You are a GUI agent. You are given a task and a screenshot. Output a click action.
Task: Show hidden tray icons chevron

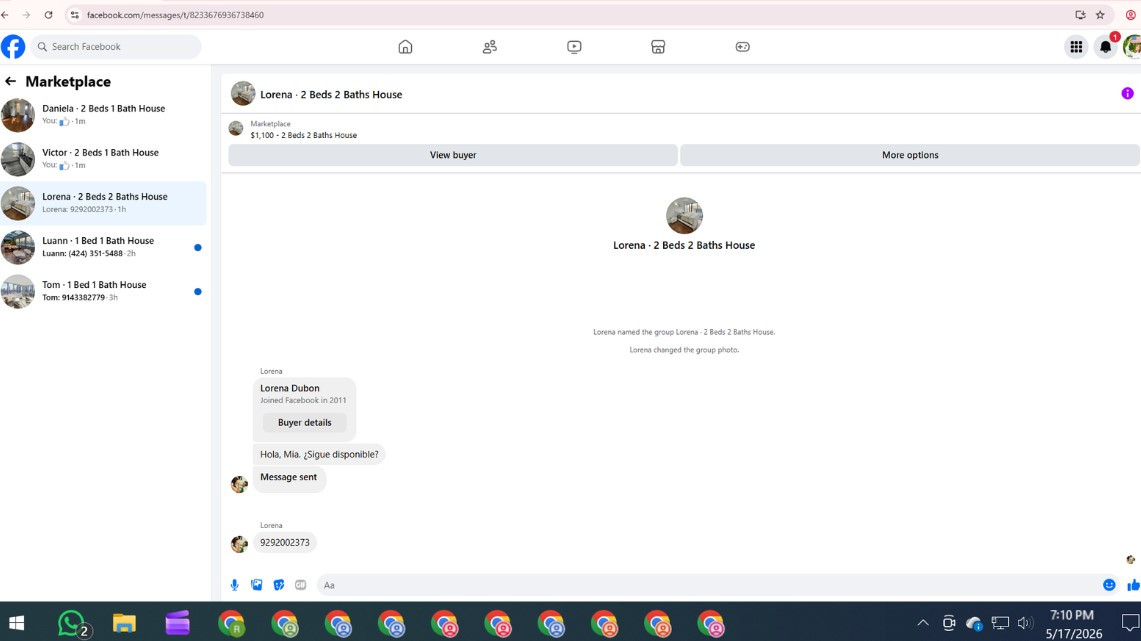923,623
